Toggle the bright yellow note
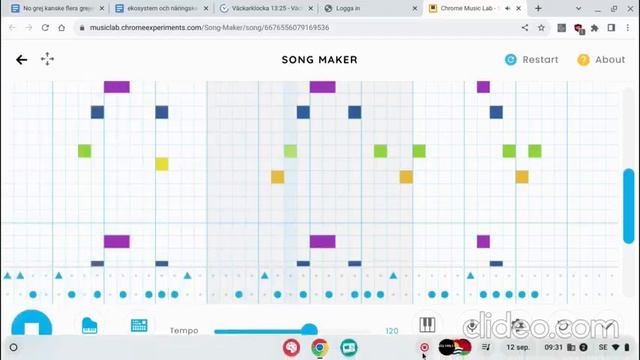 (x=162, y=164)
